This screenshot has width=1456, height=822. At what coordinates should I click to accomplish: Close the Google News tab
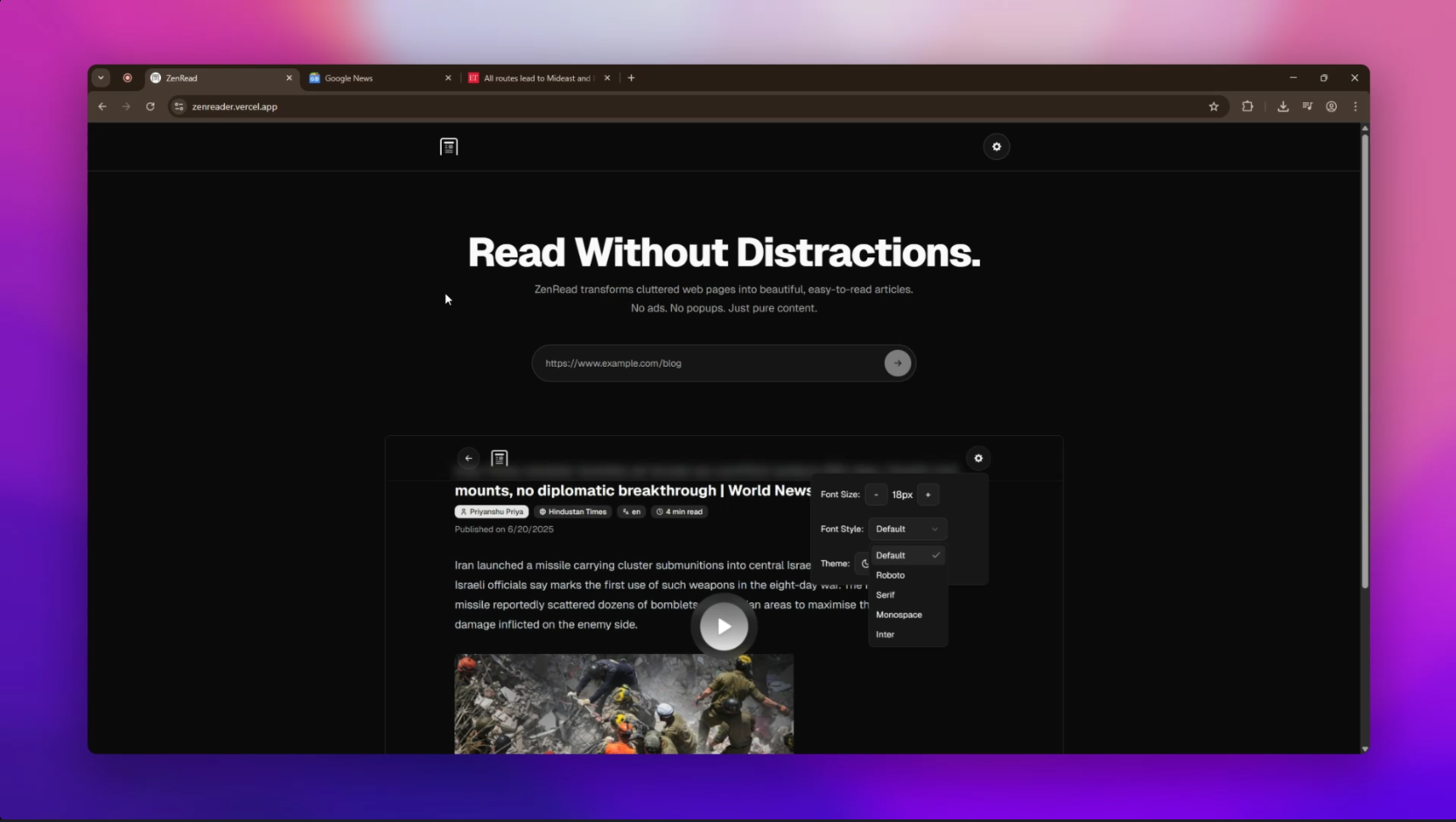tap(448, 78)
